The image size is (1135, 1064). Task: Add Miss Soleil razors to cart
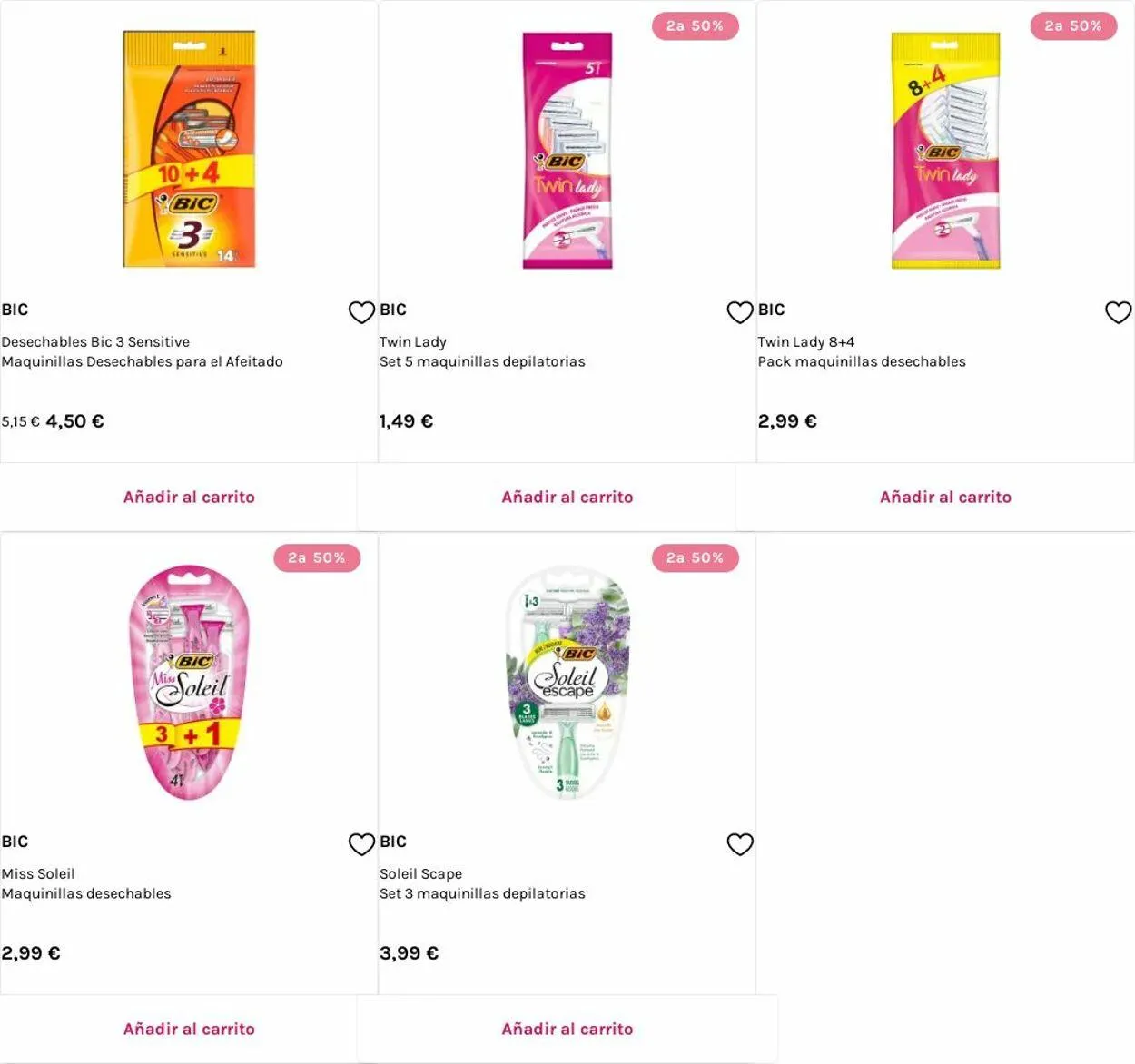point(189,1030)
